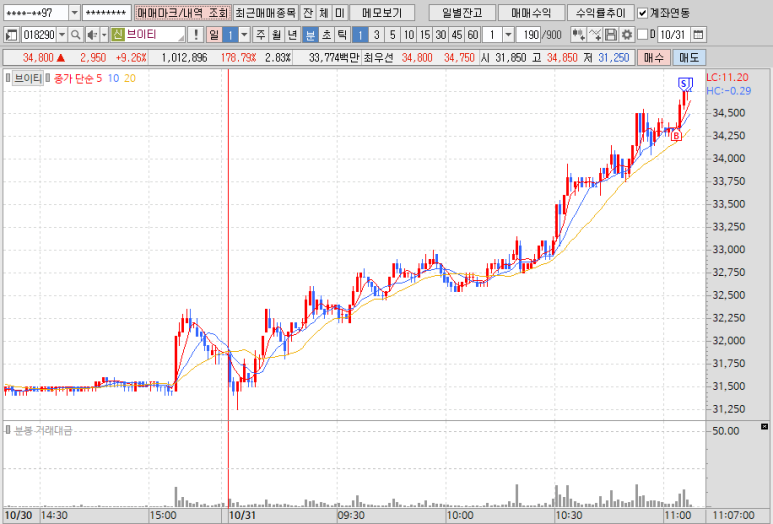Expand the account number dropdown
Viewport: 773px width, 524px height.
click(74, 13)
